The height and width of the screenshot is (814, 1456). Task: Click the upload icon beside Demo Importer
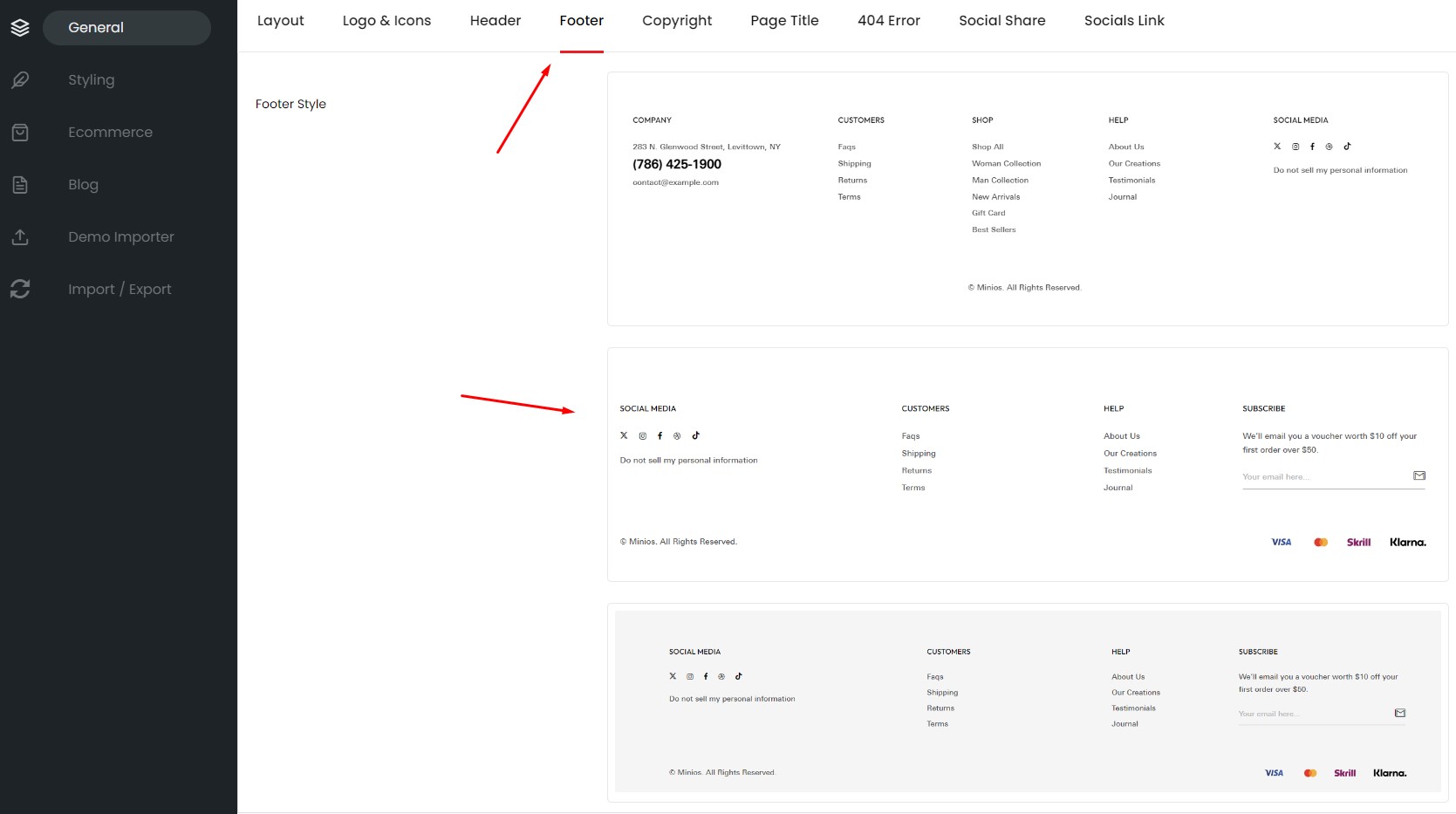[20, 237]
